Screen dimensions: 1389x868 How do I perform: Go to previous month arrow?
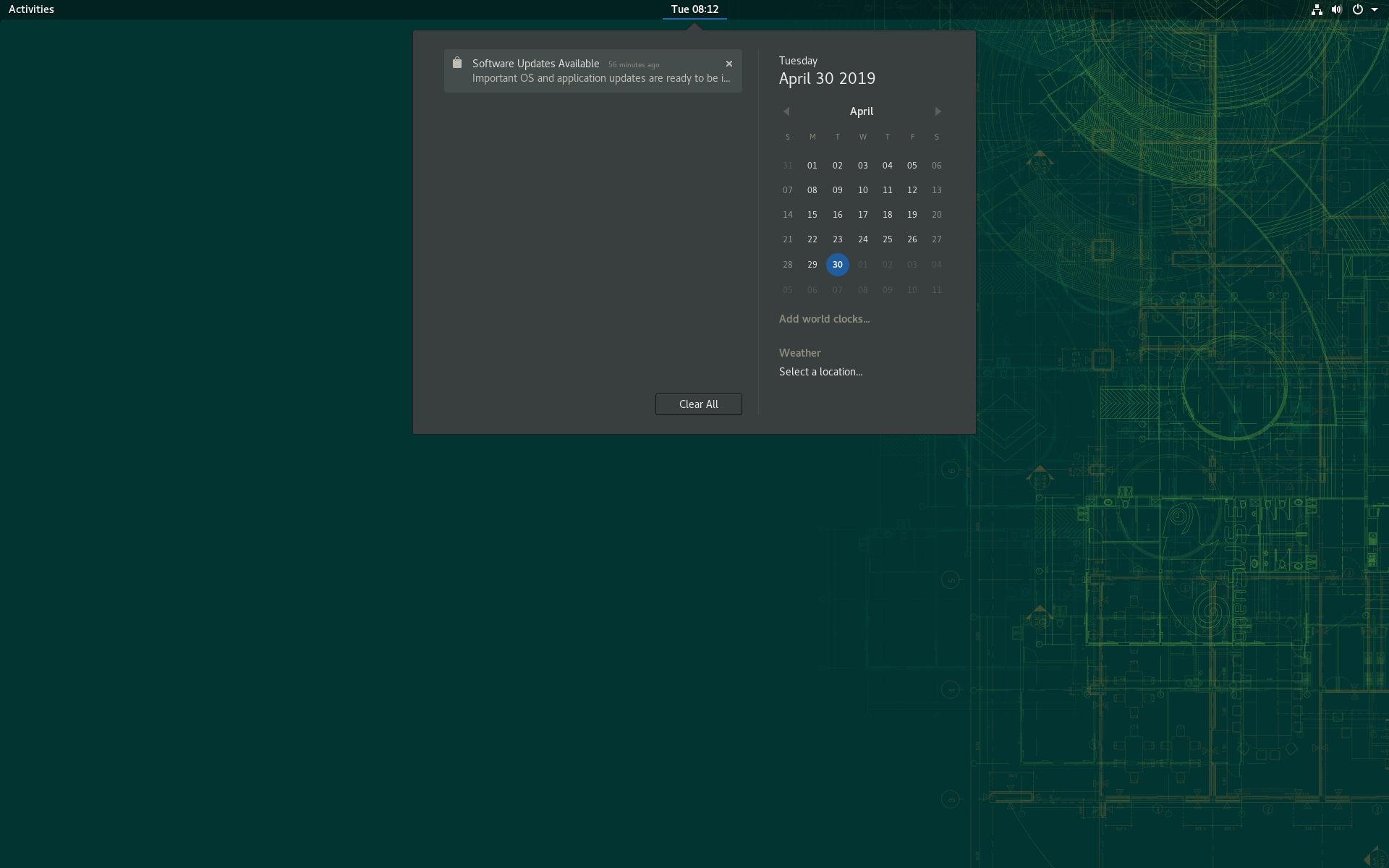[x=786, y=111]
